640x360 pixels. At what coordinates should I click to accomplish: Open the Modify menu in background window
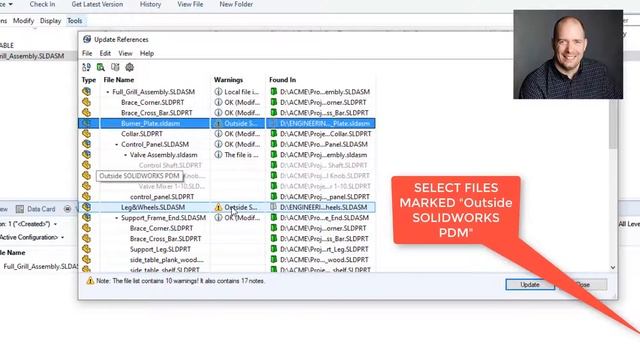[23, 21]
